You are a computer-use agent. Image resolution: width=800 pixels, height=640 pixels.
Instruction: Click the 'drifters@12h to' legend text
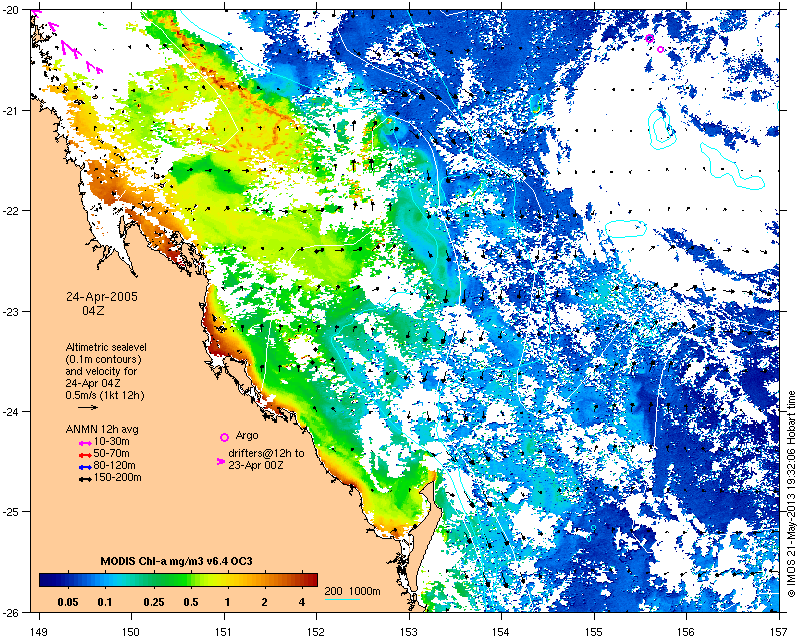pos(266,453)
